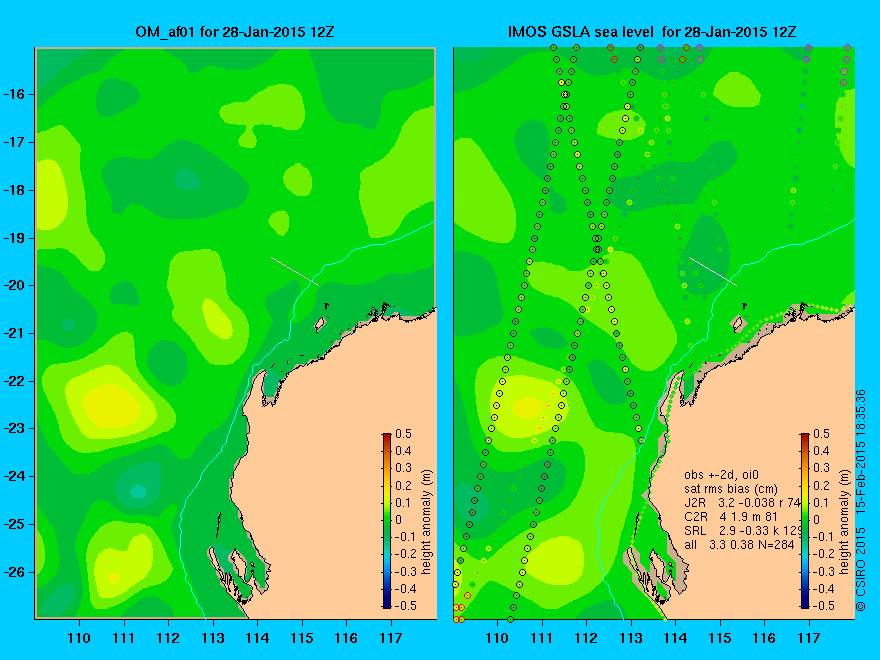Image resolution: width=880 pixels, height=660 pixels.
Task: Click latitude label '-20' on the axis
Action: 13,285
